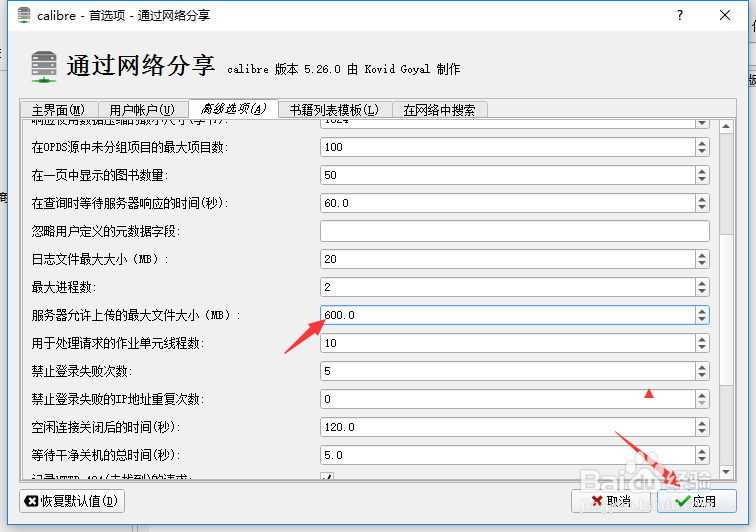Decrease IP地址重复次数 value
The height and width of the screenshot is (532, 756).
tap(702, 403)
